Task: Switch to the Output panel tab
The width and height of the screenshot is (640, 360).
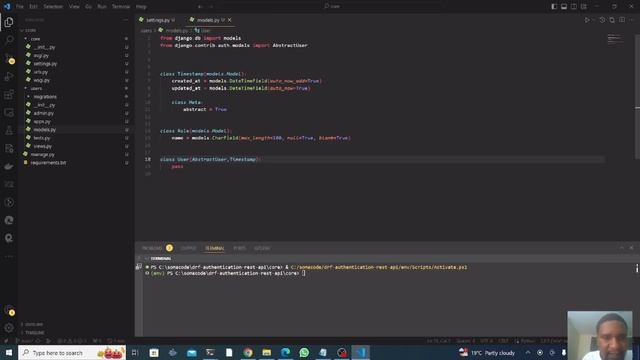Action: 188,248
